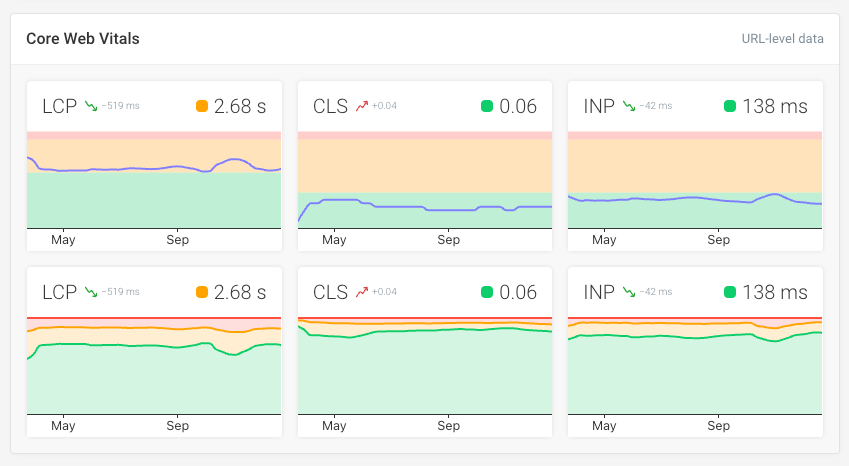Click the "URL-level data" link
The image size is (849, 466).
[x=782, y=39]
